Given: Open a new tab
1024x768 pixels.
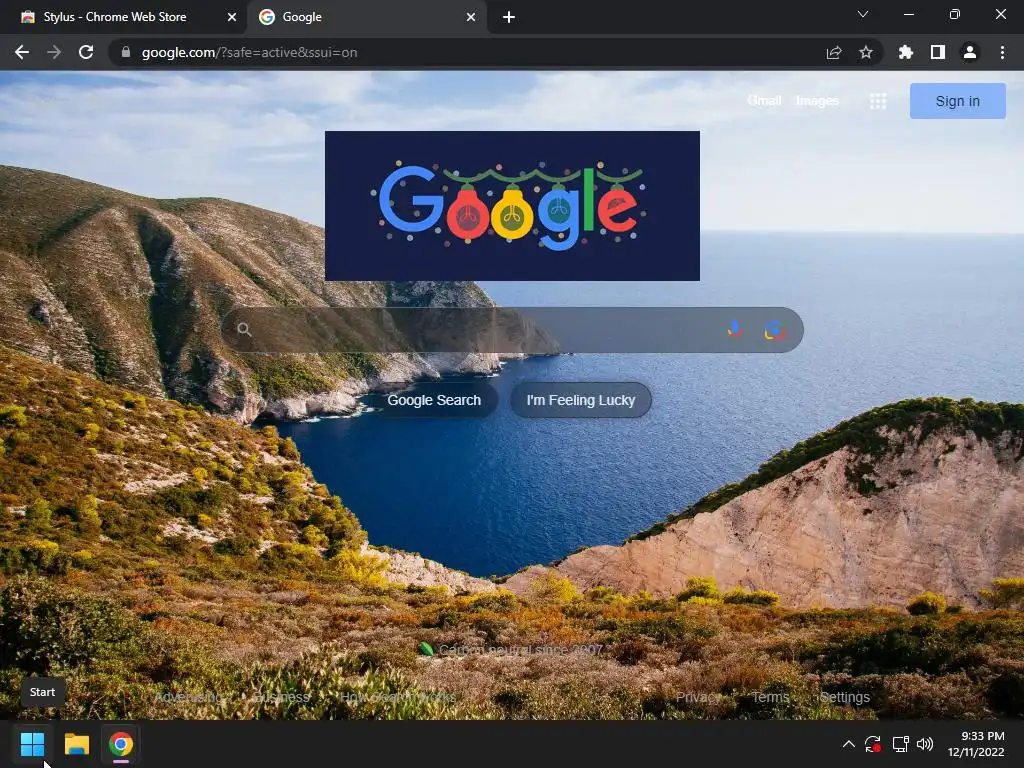Looking at the screenshot, I should click(x=509, y=17).
